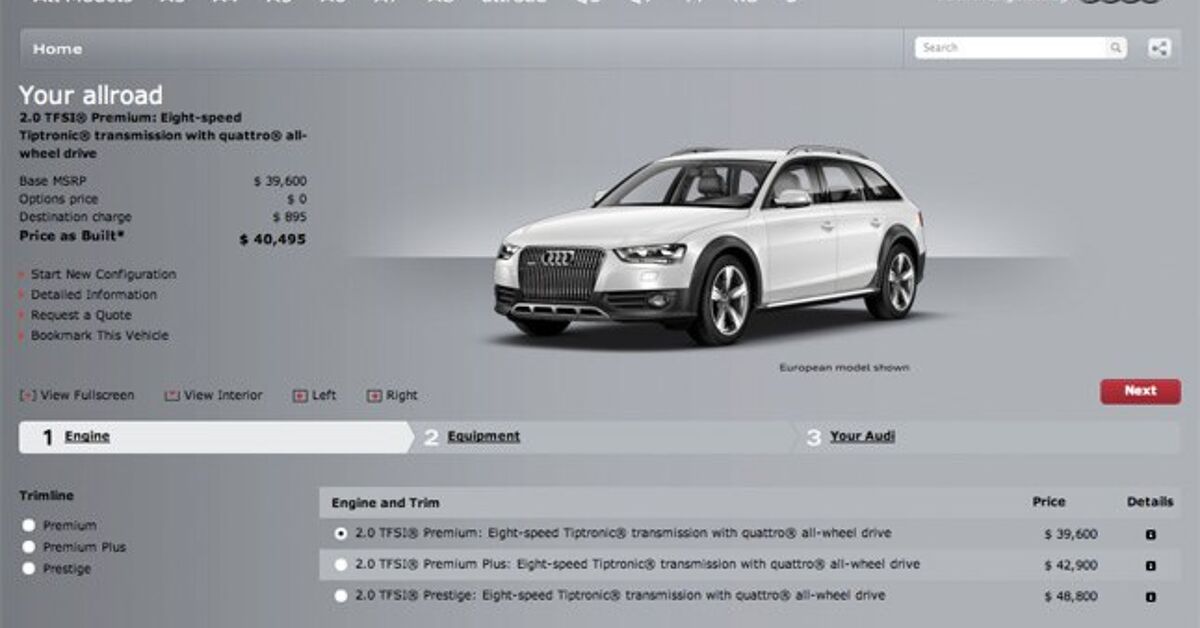
Task: Rotate the car view using the Left icon
Action: 300,396
